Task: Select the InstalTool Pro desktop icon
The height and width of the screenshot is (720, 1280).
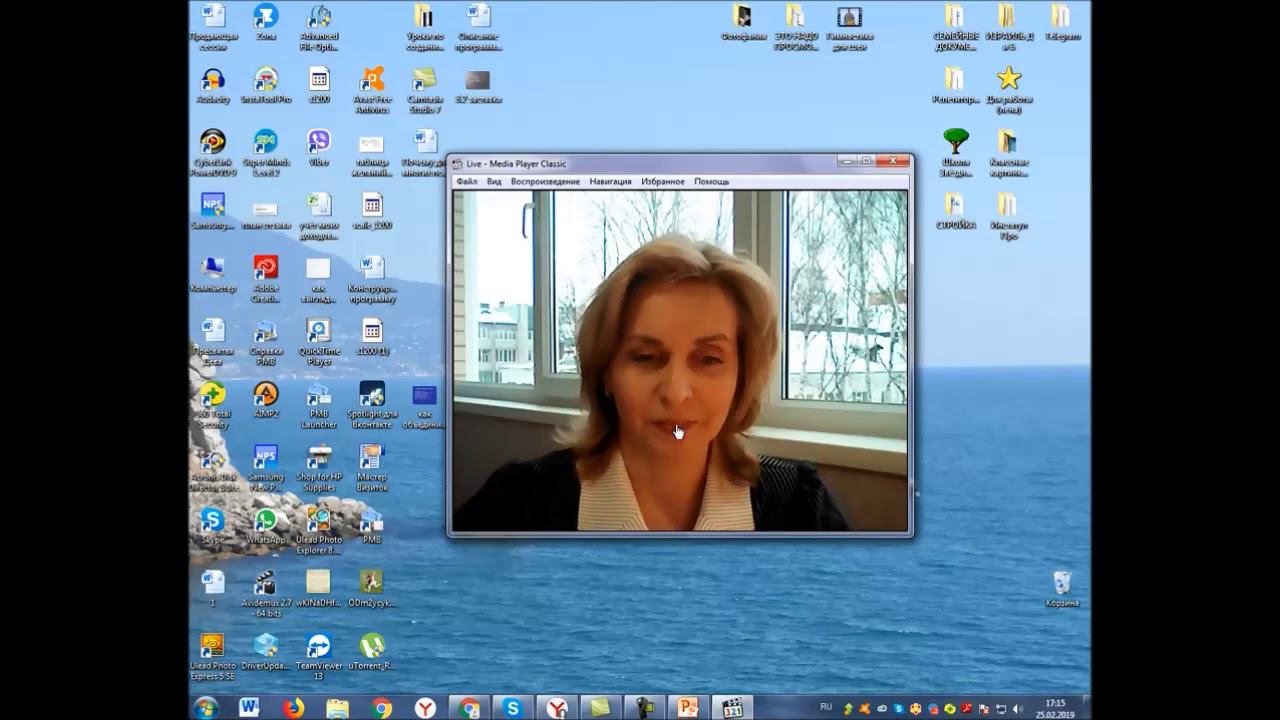Action: [x=266, y=86]
